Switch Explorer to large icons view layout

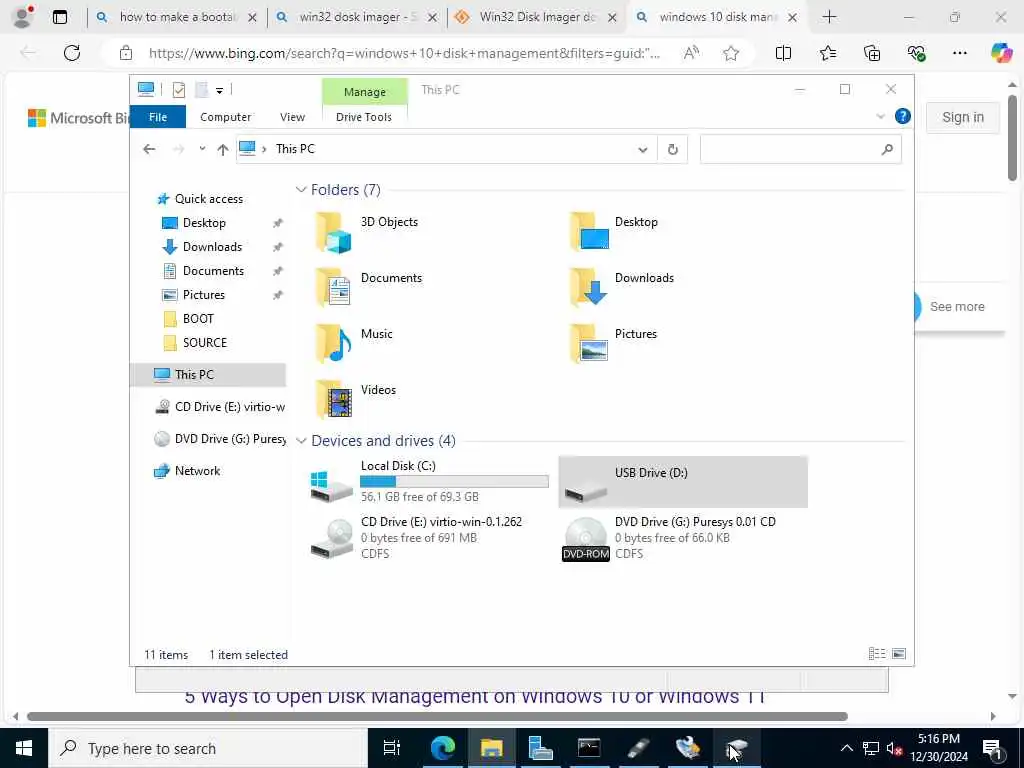point(899,654)
